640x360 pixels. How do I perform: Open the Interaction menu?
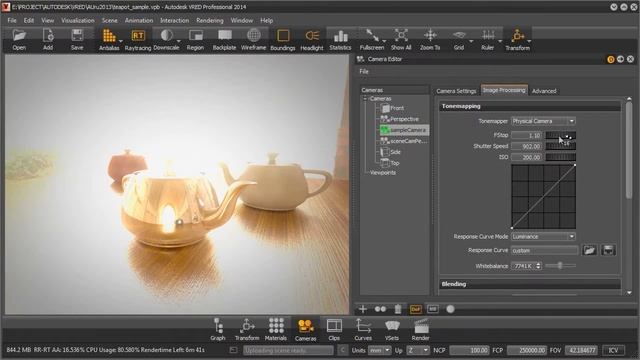coord(174,20)
